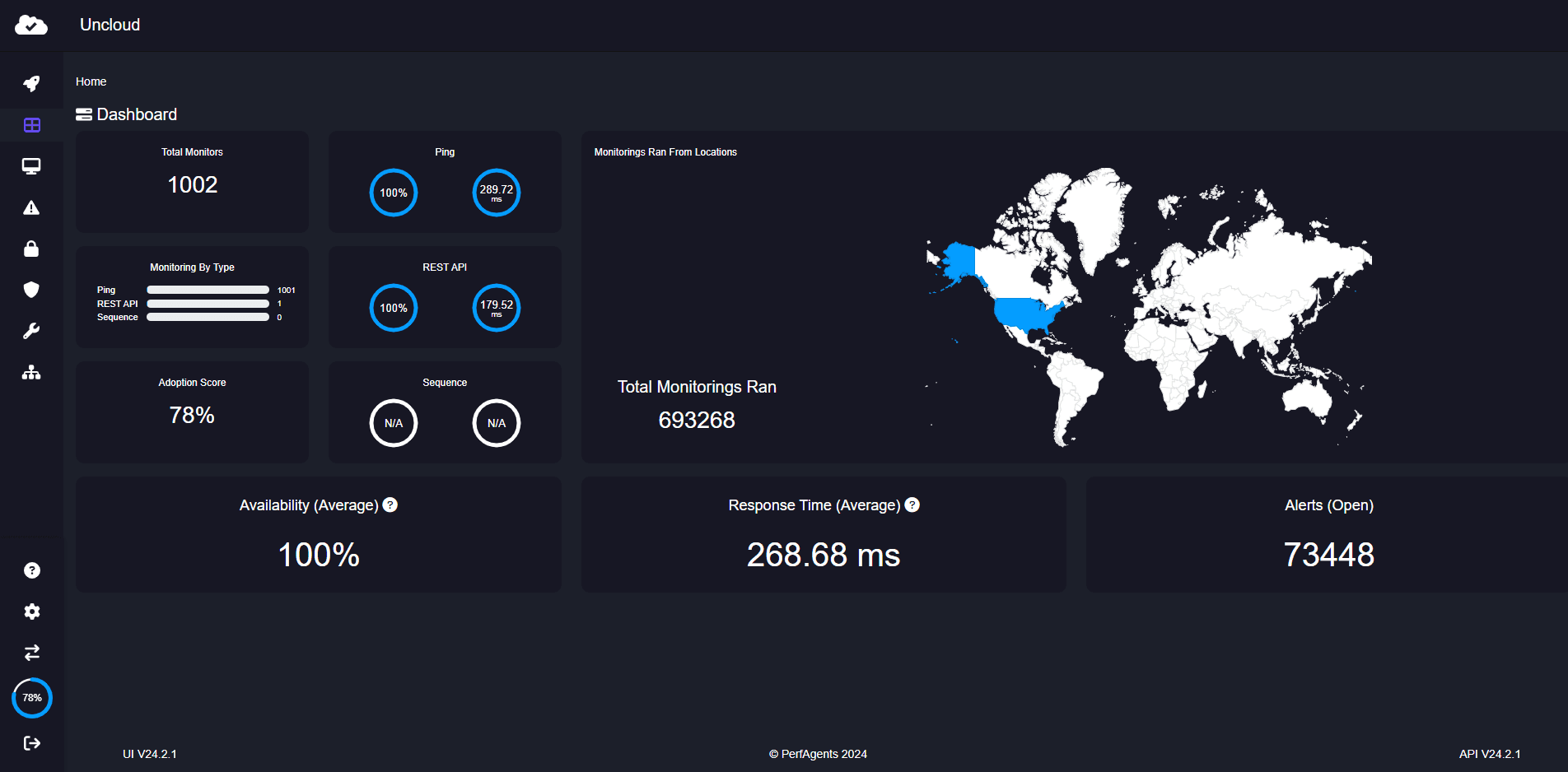This screenshot has width=1568, height=772.
Task: Click the wrench tools icon
Action: pos(31,331)
